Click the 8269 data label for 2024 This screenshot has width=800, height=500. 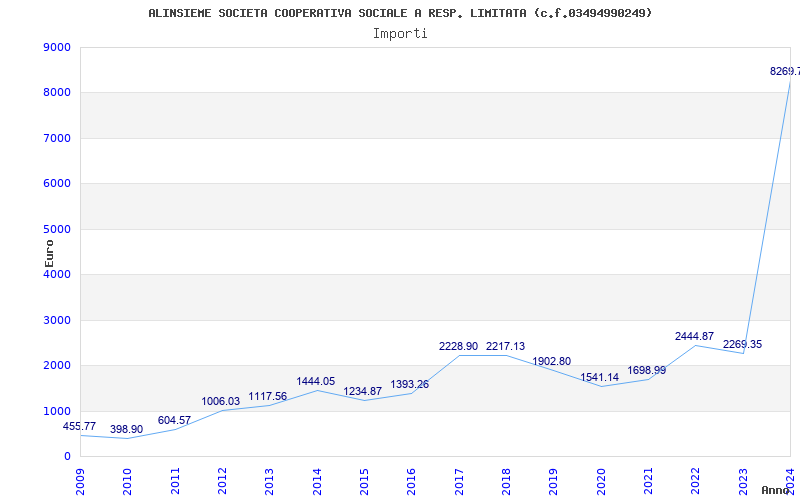coord(785,71)
